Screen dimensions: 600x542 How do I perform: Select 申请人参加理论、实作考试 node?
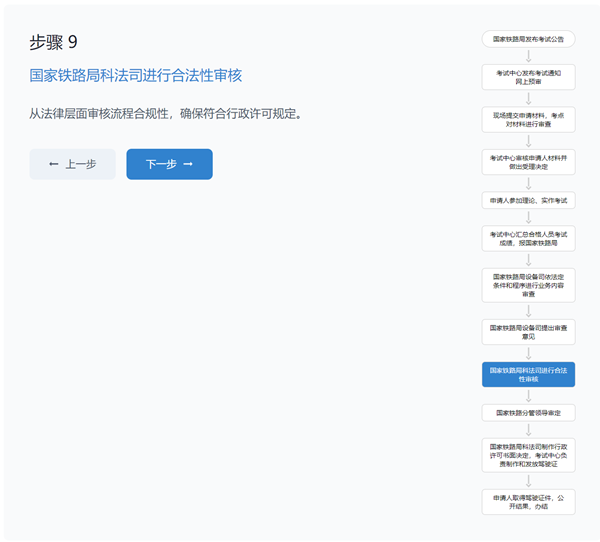click(528, 200)
